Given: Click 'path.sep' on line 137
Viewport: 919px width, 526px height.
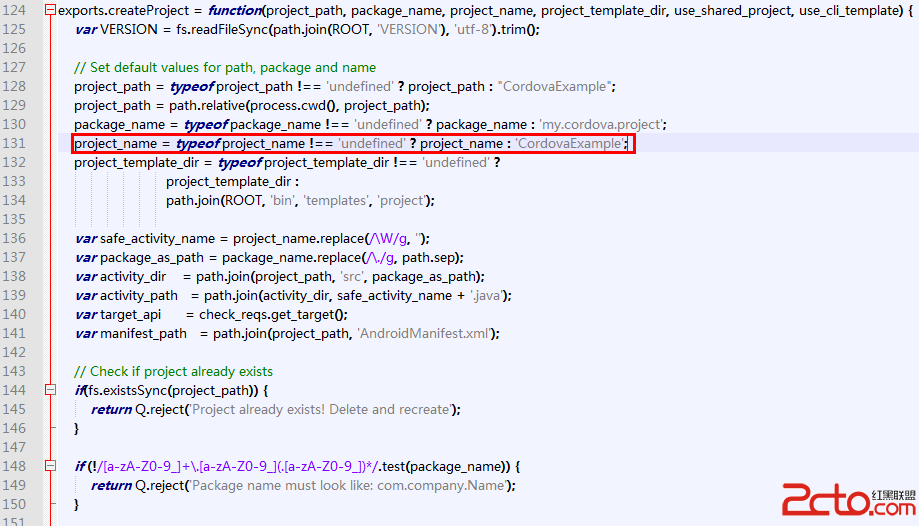Looking at the screenshot, I should click(428, 257).
